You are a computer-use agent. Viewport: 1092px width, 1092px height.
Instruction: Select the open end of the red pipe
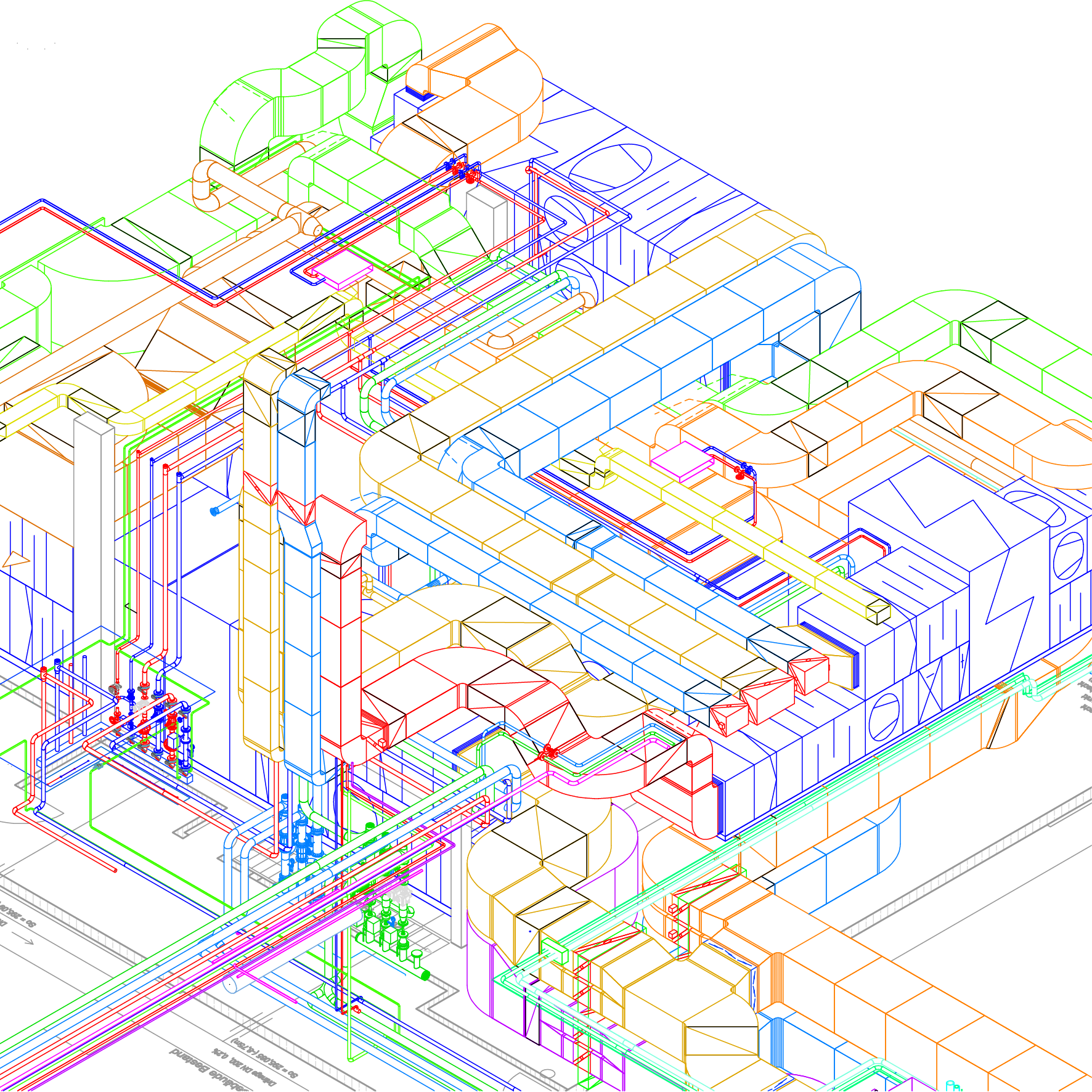[115, 870]
